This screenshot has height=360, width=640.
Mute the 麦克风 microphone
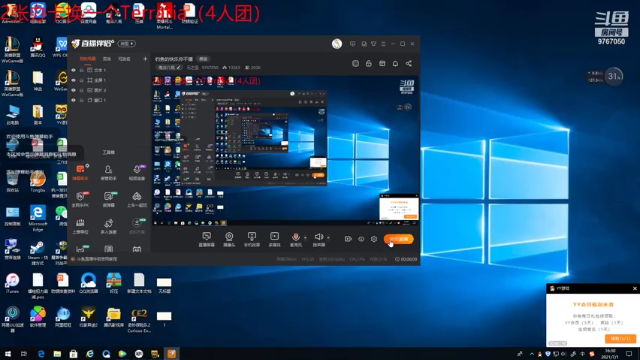[x=296, y=239]
